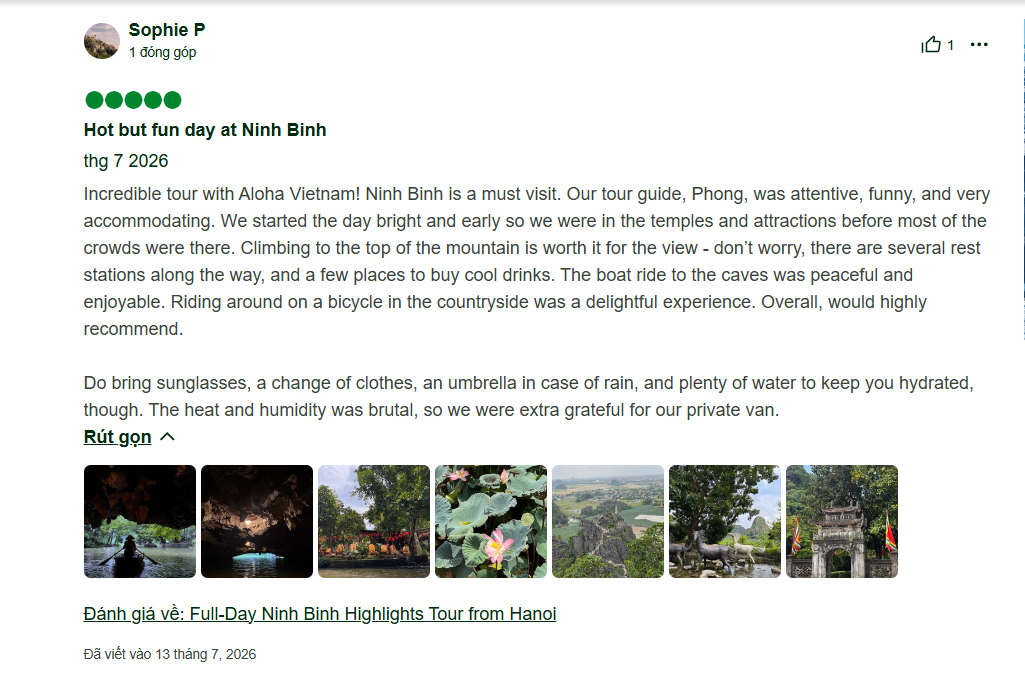Open the three-dot more options menu
Image resolution: width=1025 pixels, height=684 pixels.
click(979, 44)
